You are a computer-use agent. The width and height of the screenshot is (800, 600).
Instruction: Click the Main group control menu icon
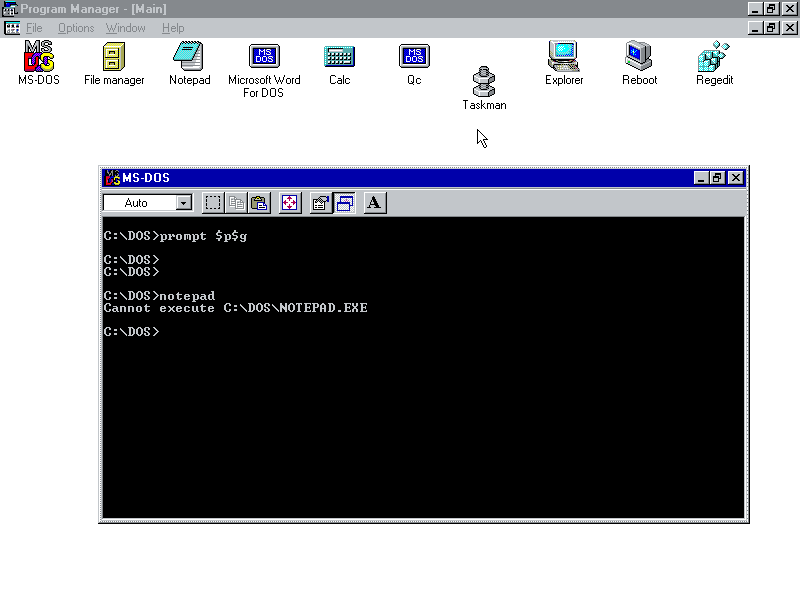pos(12,28)
